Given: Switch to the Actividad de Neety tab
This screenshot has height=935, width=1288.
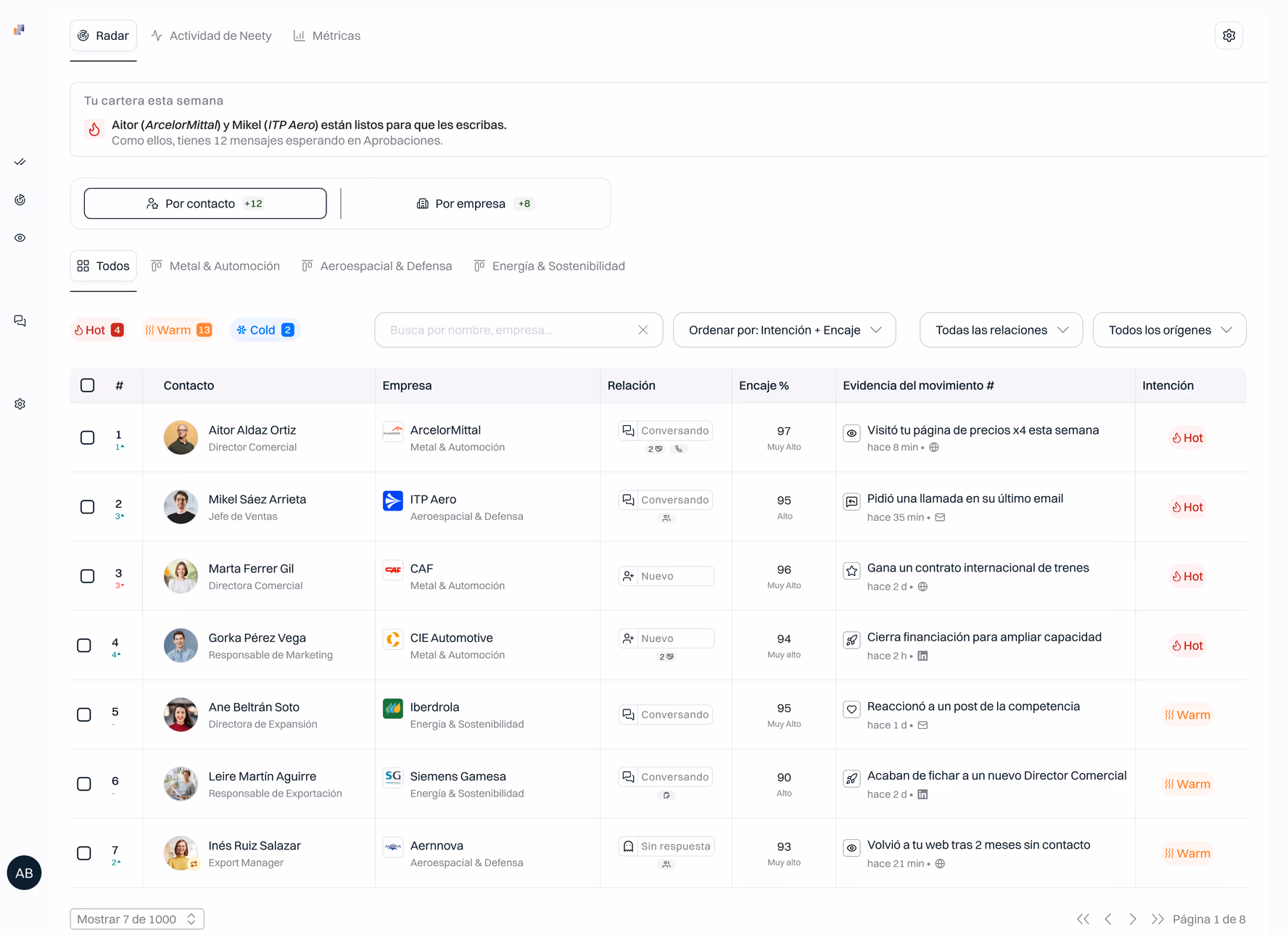Looking at the screenshot, I should click(x=211, y=36).
